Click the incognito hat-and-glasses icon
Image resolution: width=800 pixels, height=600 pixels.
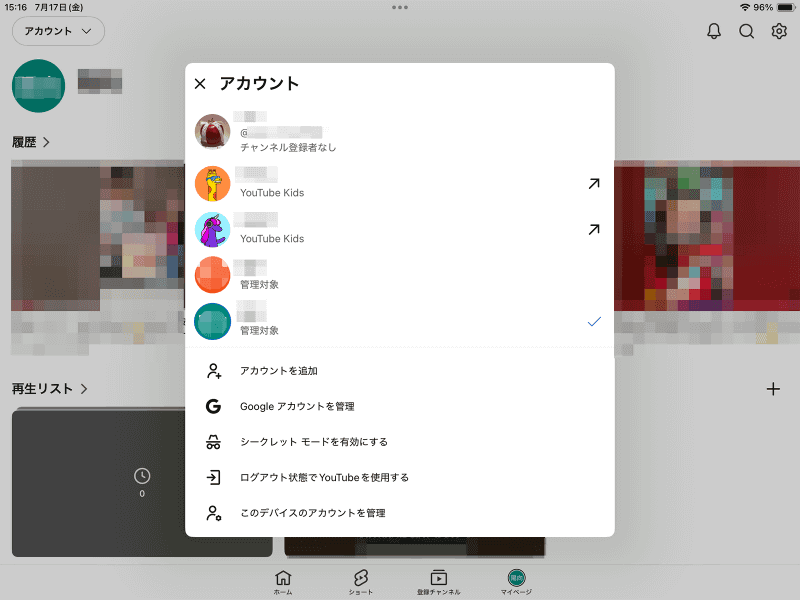pyautogui.click(x=213, y=442)
